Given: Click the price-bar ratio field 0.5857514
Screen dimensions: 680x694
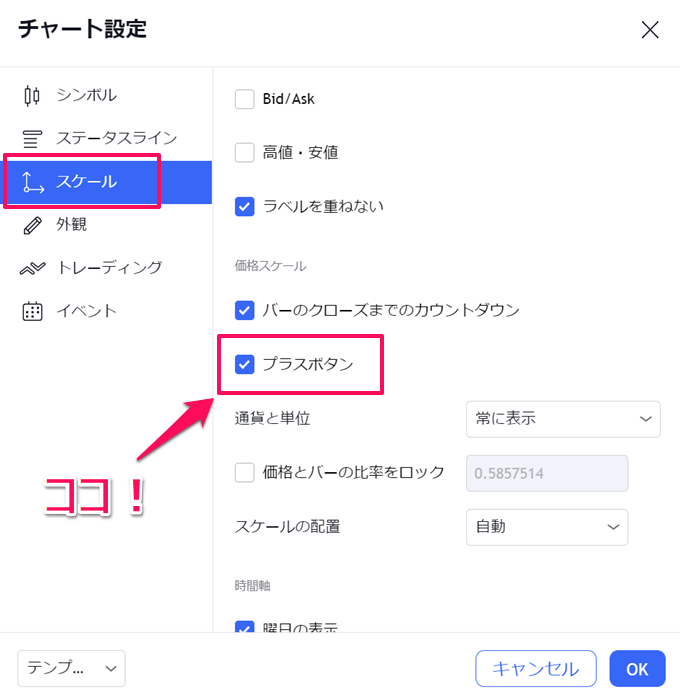Looking at the screenshot, I should (x=547, y=473).
